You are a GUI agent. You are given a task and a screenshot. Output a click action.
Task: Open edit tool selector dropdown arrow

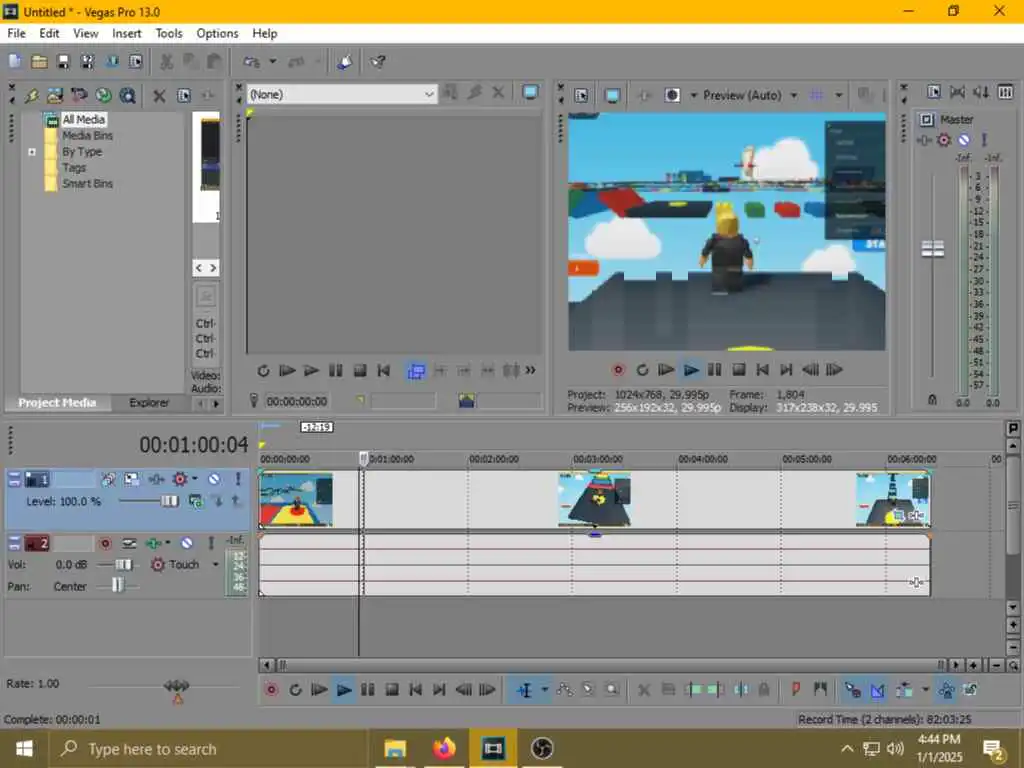(544, 690)
